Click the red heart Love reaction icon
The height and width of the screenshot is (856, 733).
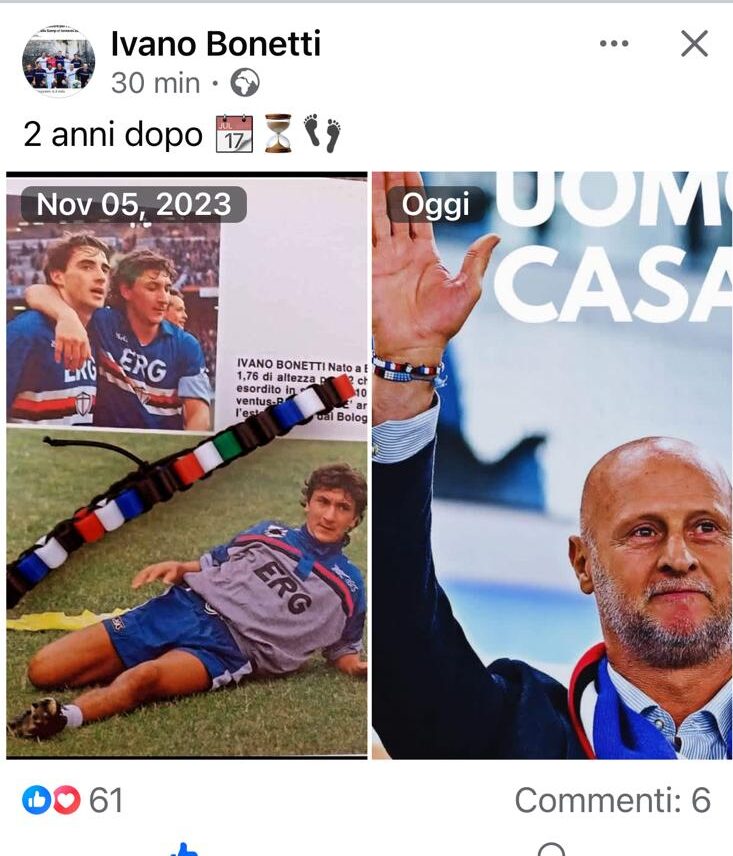(x=66, y=800)
